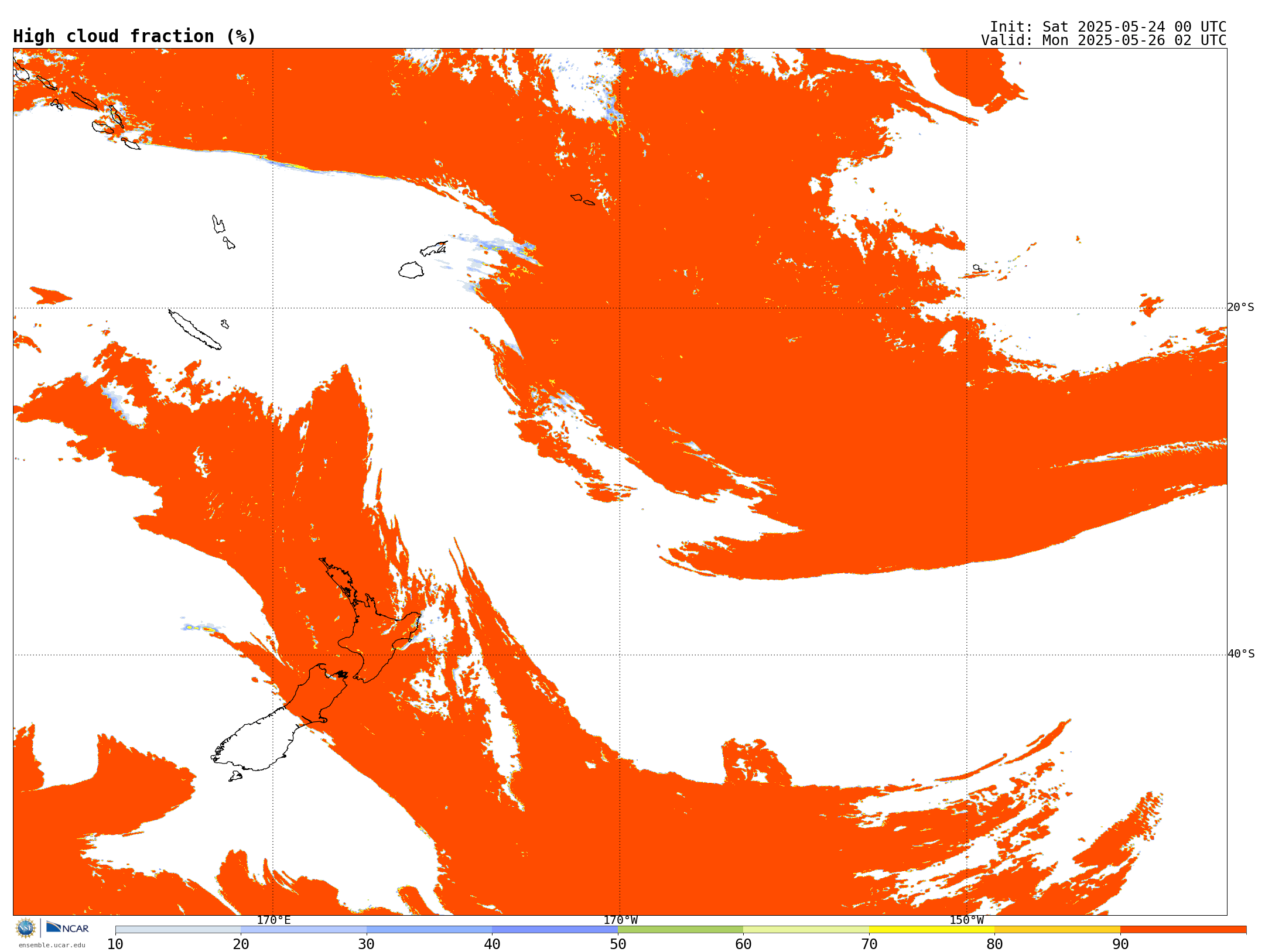Click the Stewart Island outline below South Island
Viewport: 1265px width, 952px height.
click(235, 776)
